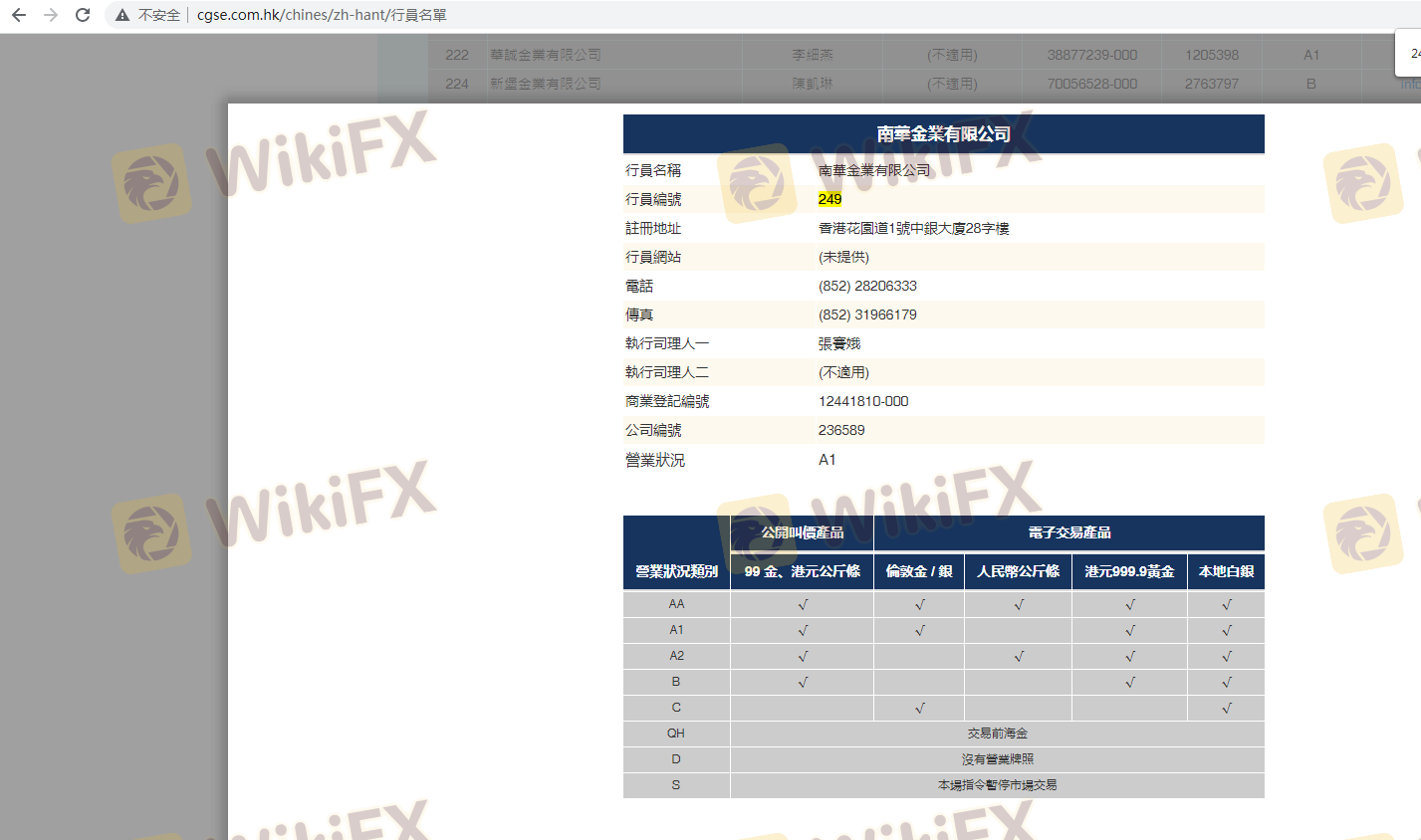Screen dimensions: 1421x840
Task: Select the 公開叫價產品 column header
Action: [802, 532]
